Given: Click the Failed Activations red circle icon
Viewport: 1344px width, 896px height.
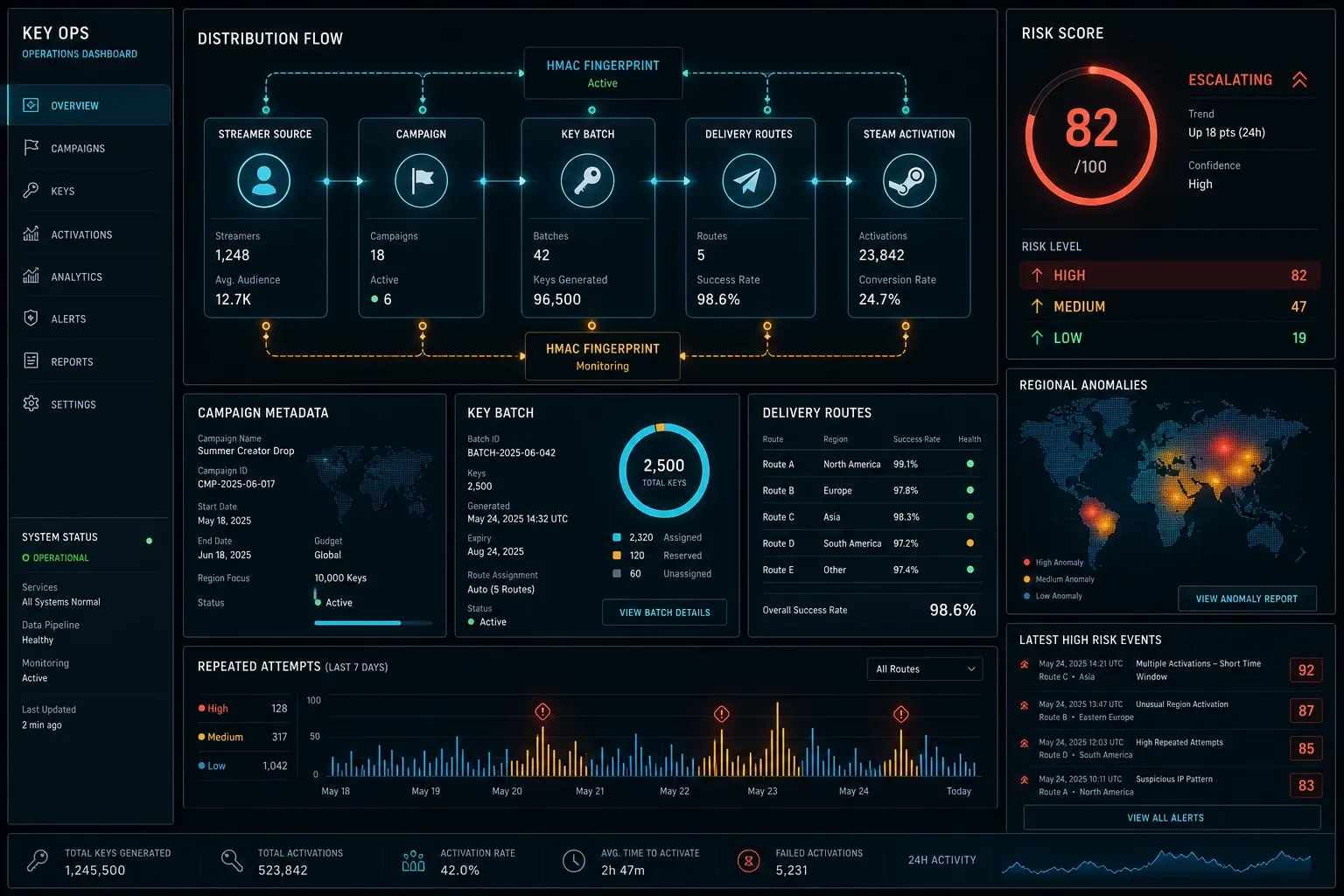Looking at the screenshot, I should tap(748, 861).
